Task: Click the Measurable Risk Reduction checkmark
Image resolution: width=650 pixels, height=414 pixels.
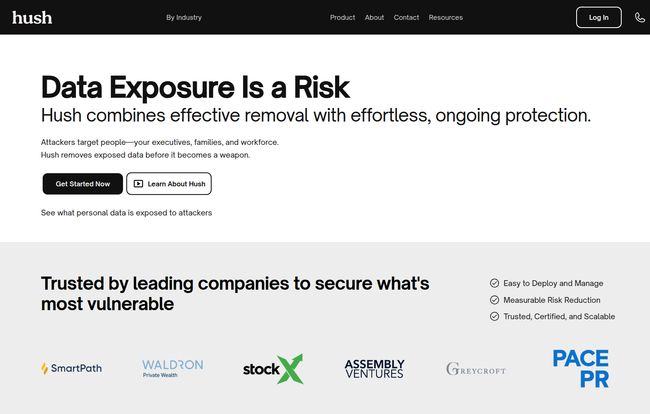Action: pyautogui.click(x=494, y=300)
